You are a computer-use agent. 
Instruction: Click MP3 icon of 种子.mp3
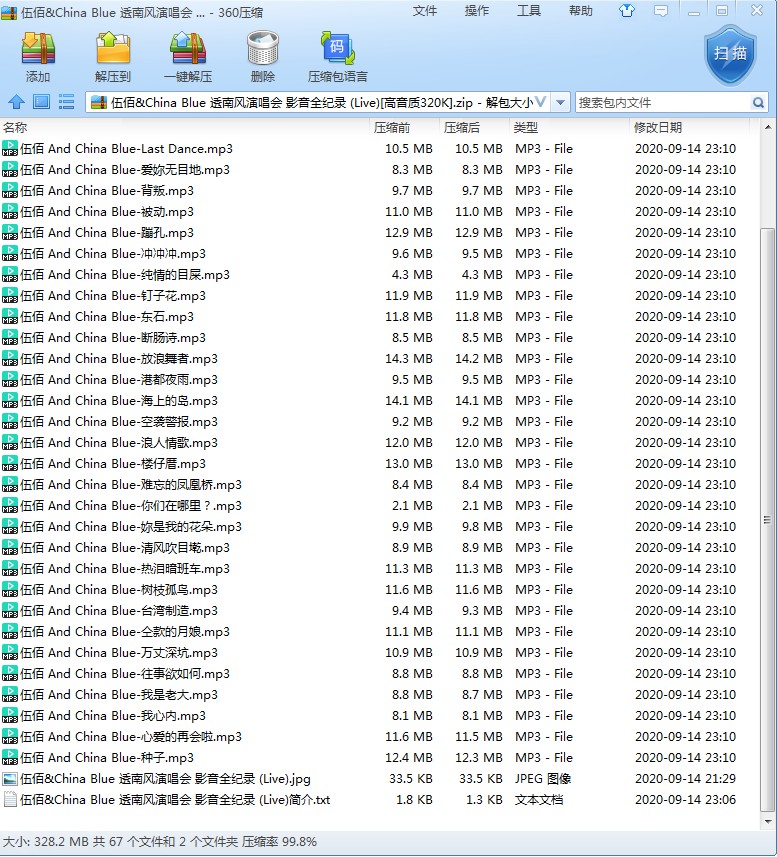(x=10, y=758)
